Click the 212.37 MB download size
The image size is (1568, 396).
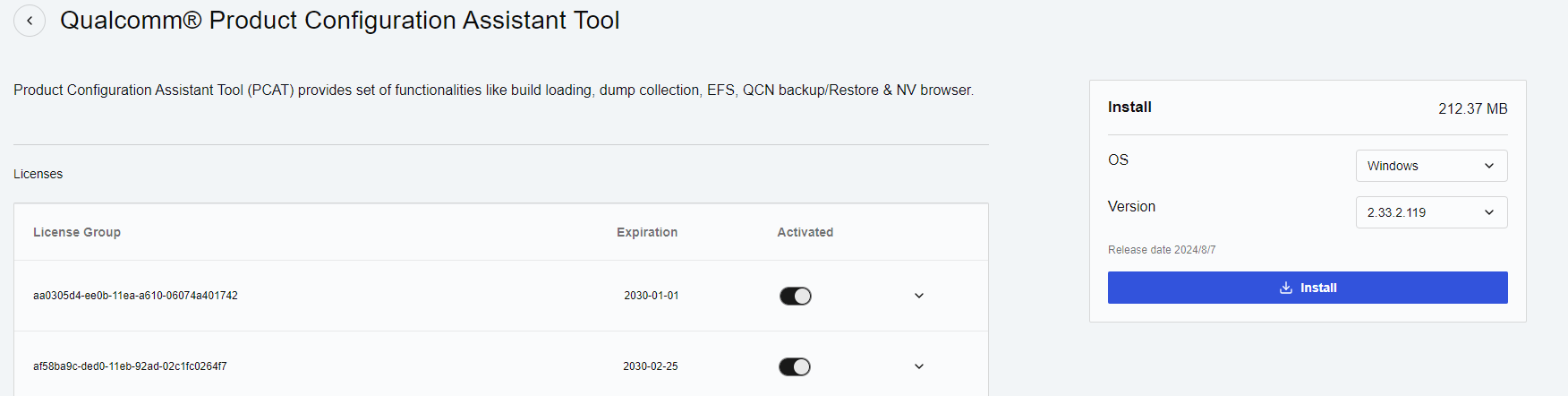pyautogui.click(x=1472, y=108)
